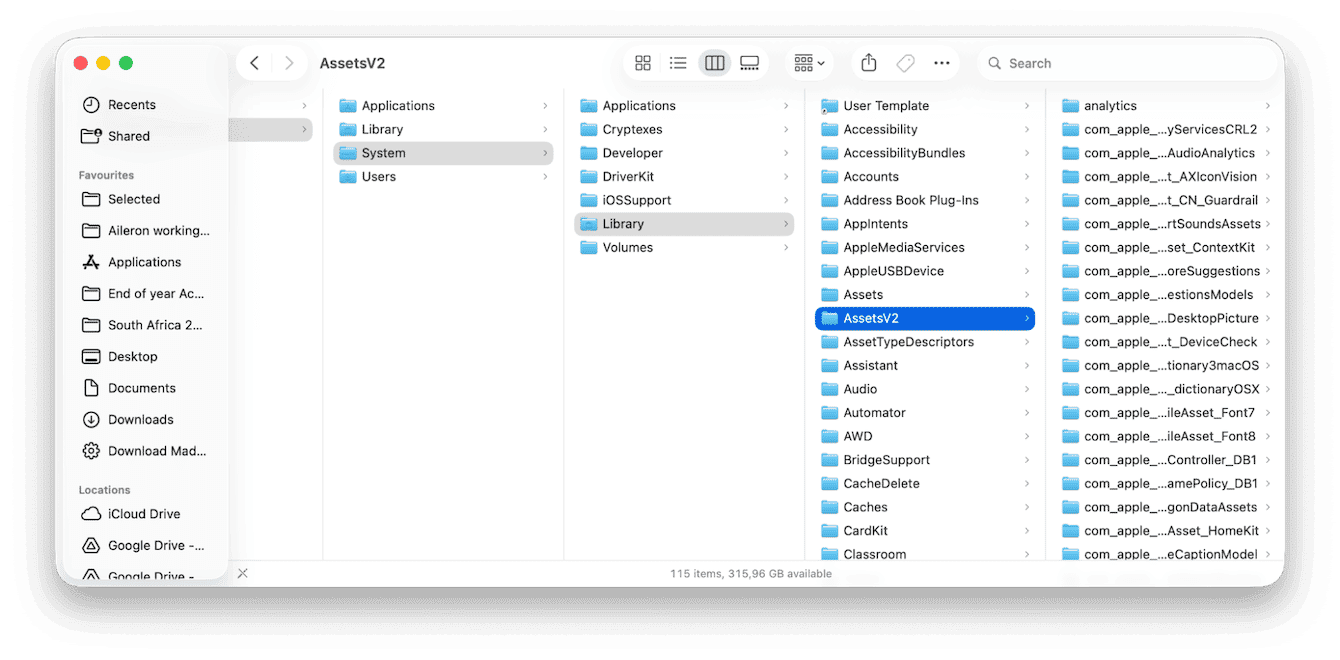
Task: Click the analytics folder icon
Action: 1070,106
